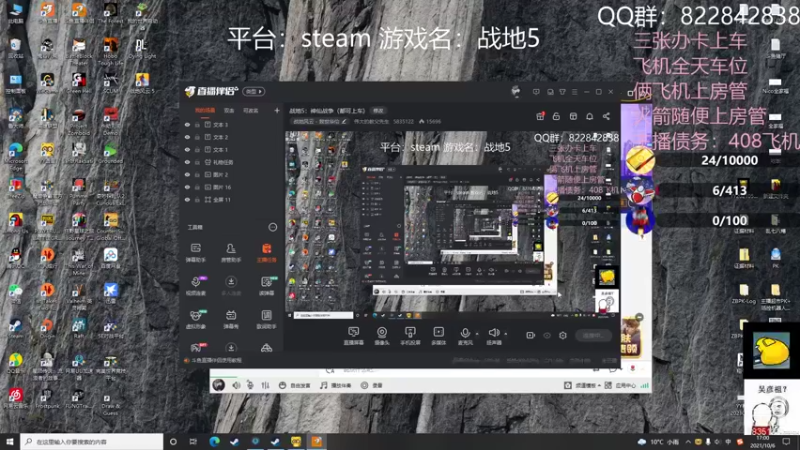Click 应用中心 in the voice chat bar

tap(620, 385)
